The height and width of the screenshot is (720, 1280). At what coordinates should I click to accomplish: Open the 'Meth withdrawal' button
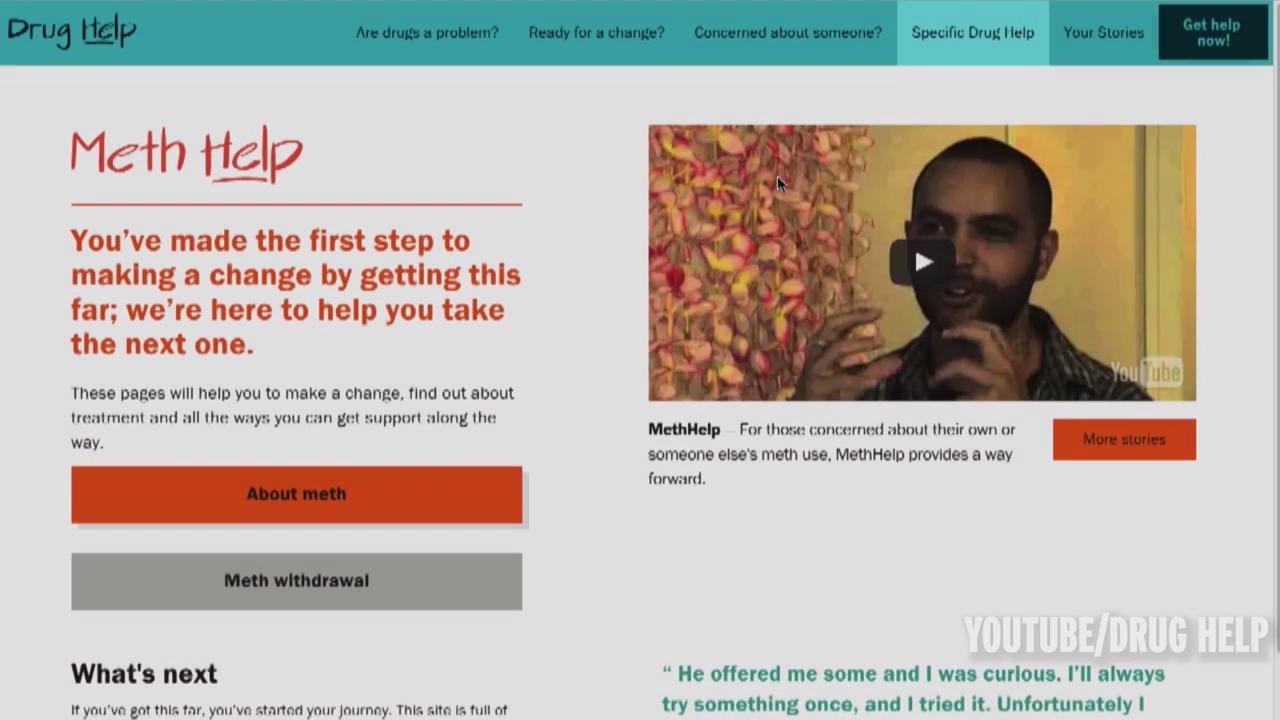(x=296, y=581)
